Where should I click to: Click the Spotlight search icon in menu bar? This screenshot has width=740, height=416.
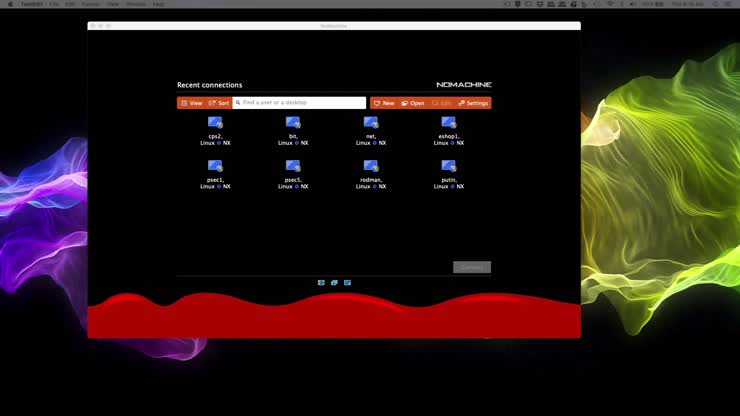pyautogui.click(x=715, y=4)
